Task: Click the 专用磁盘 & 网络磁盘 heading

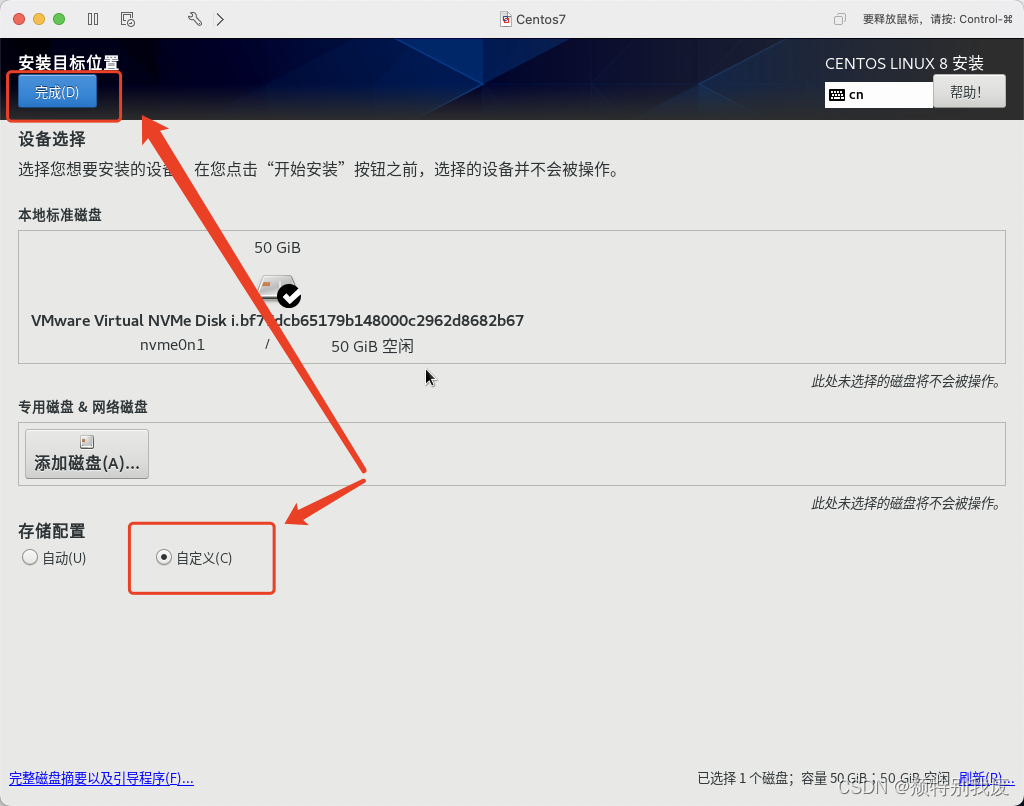Action: pyautogui.click(x=83, y=407)
